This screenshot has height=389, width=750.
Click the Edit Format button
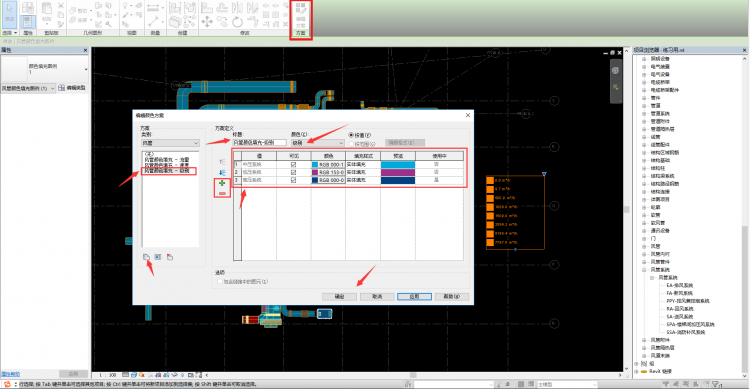pos(405,143)
